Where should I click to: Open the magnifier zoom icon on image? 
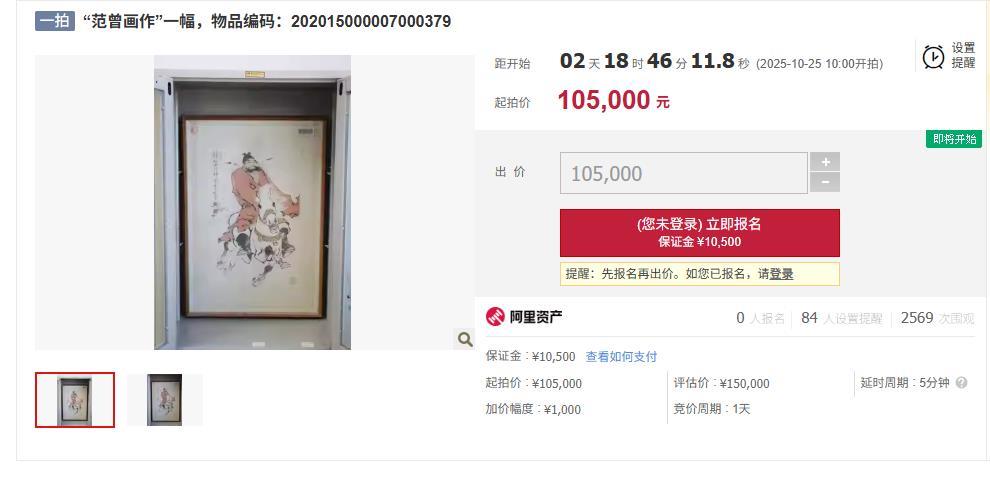coord(465,340)
